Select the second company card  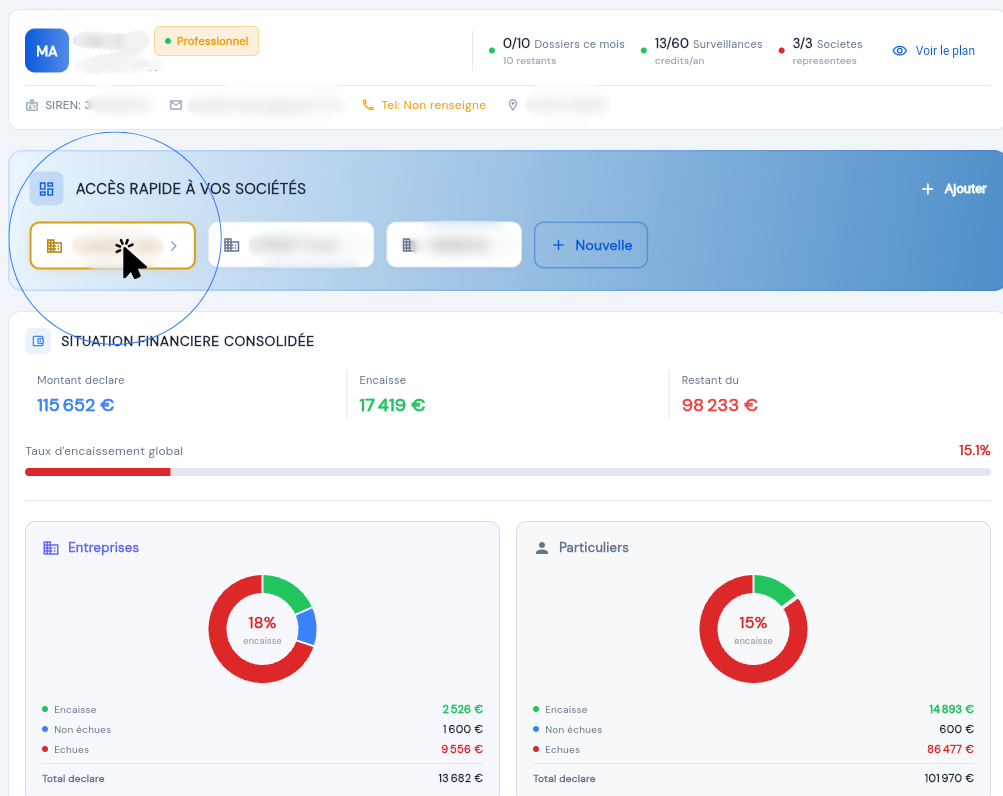290,245
